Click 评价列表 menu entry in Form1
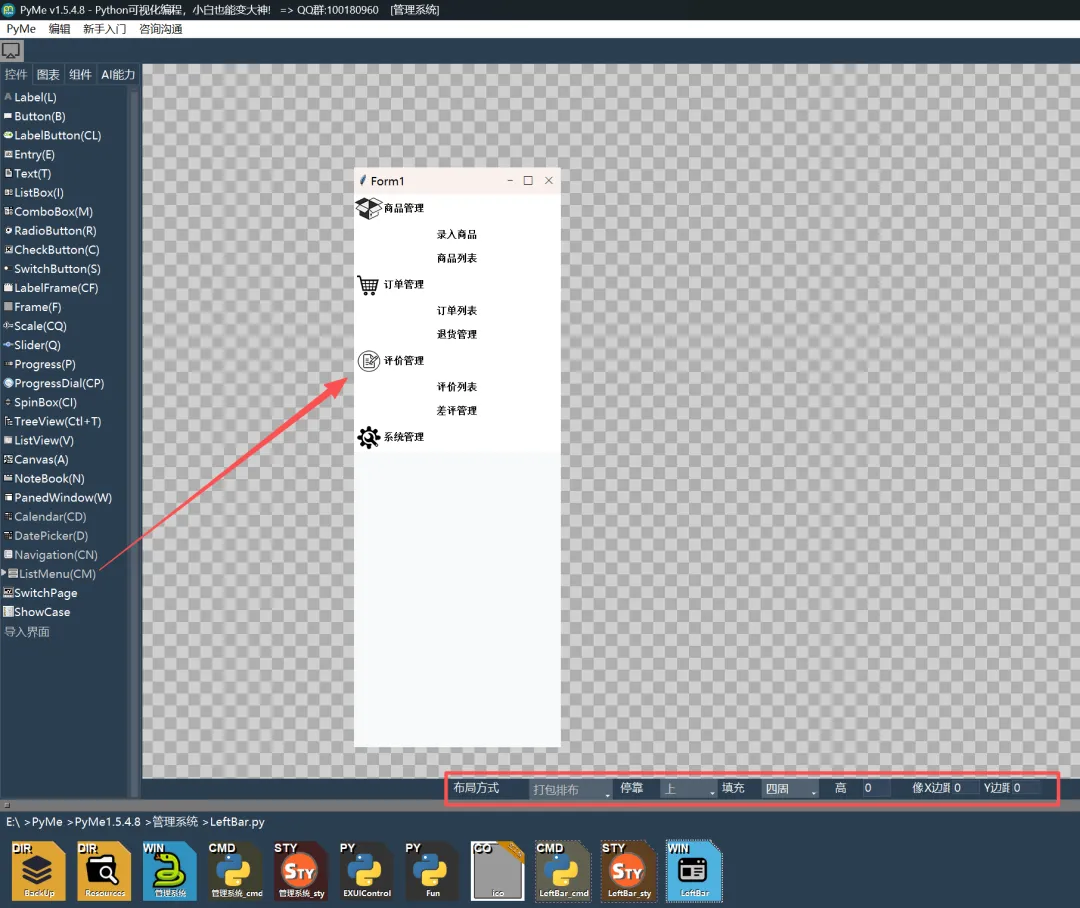Viewport: 1080px width, 908px height. pos(457,386)
